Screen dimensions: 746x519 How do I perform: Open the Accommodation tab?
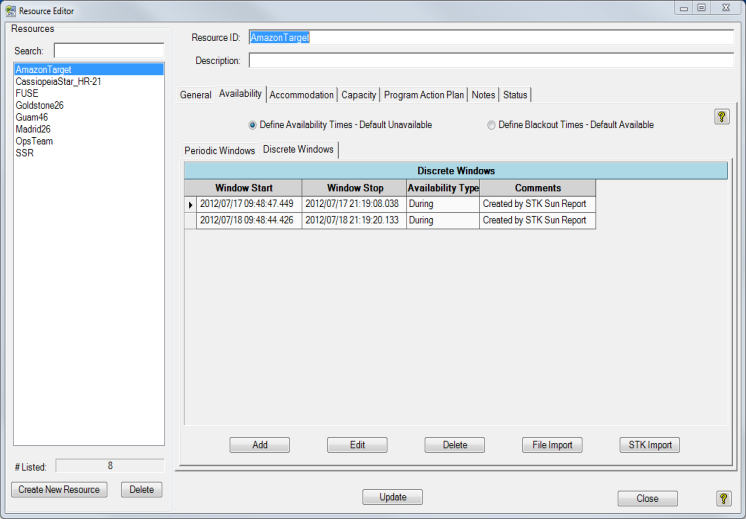coord(301,95)
